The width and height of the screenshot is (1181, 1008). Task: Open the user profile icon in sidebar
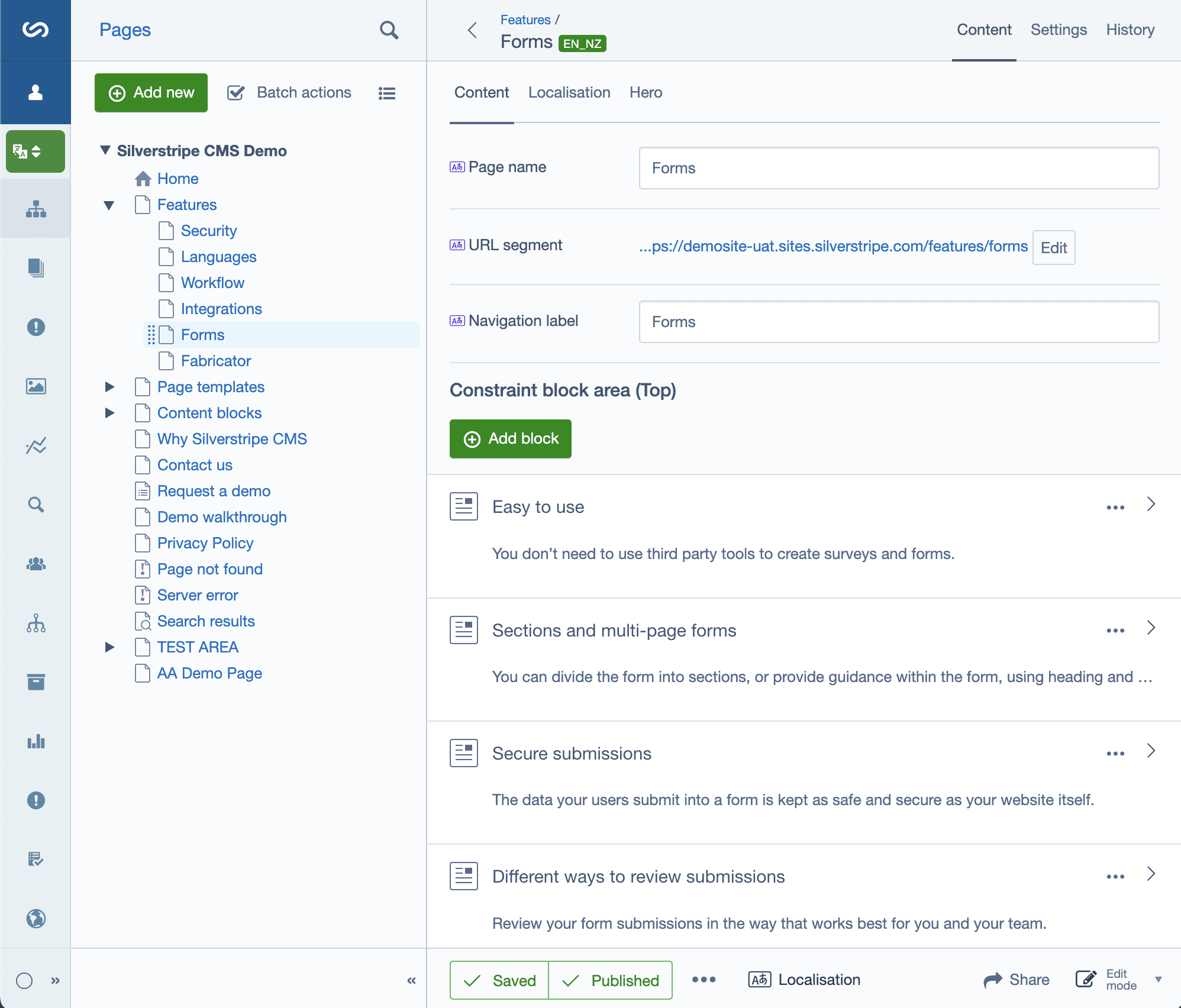pos(36,92)
